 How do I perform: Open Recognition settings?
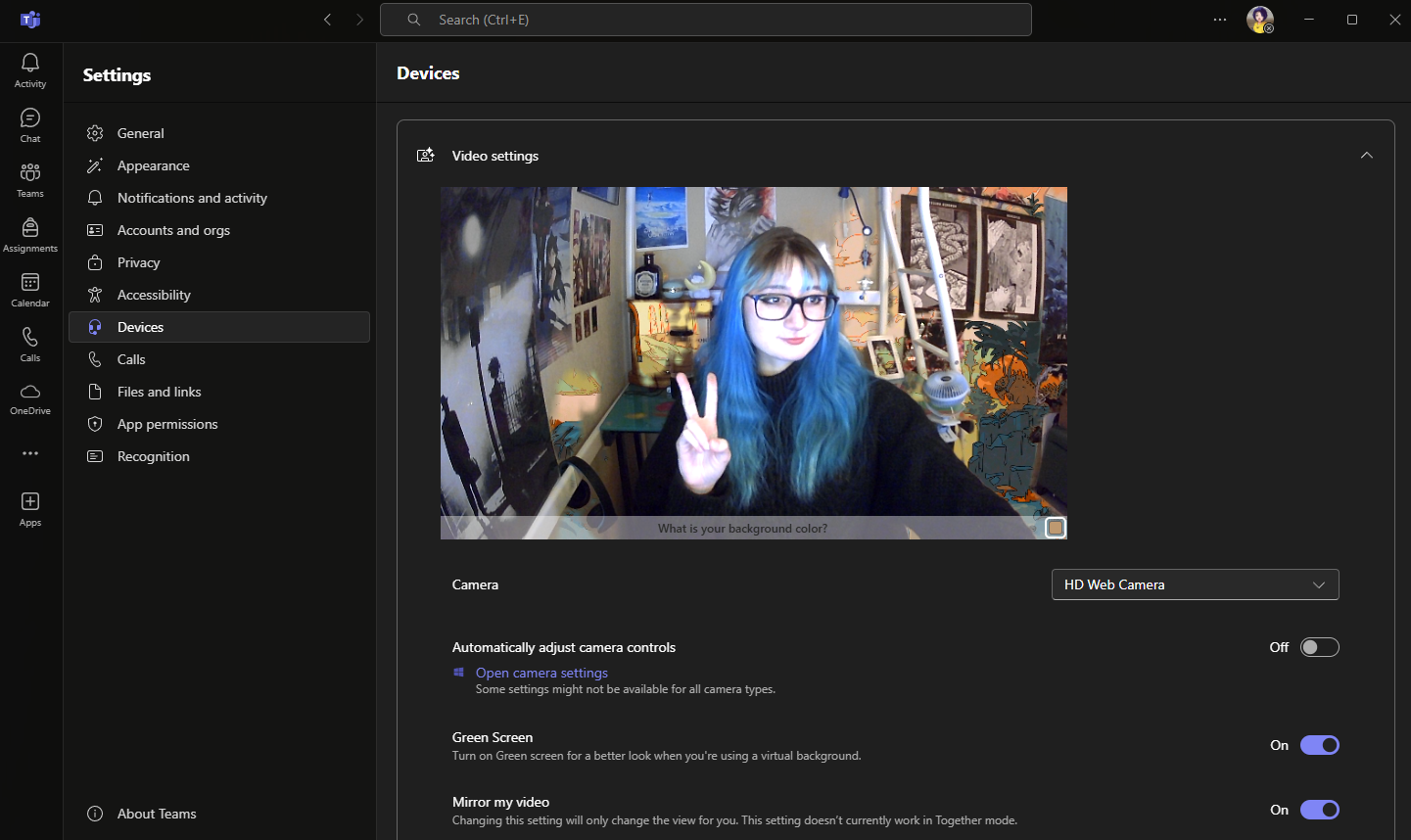[x=219, y=456]
